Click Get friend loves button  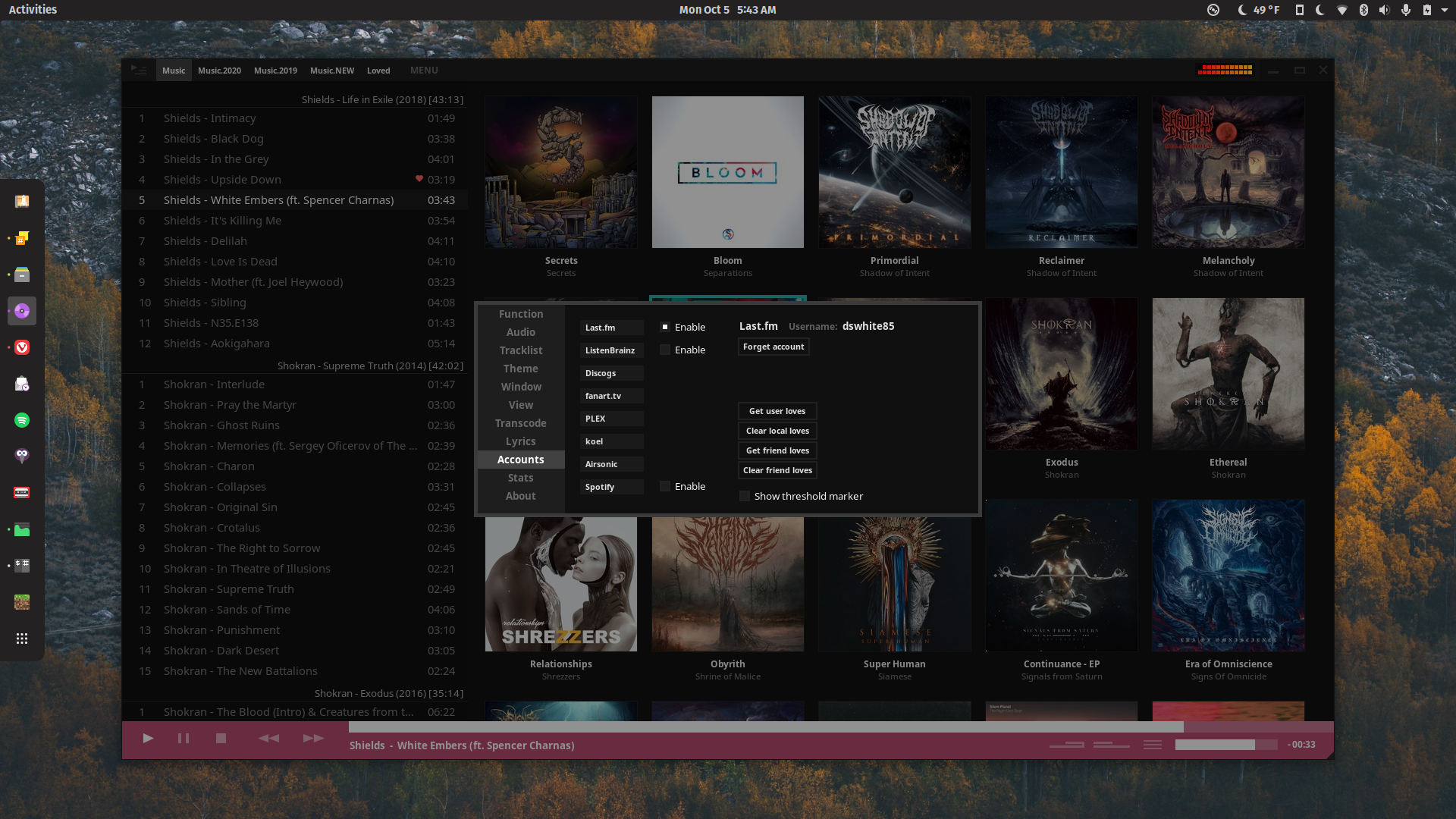point(777,450)
